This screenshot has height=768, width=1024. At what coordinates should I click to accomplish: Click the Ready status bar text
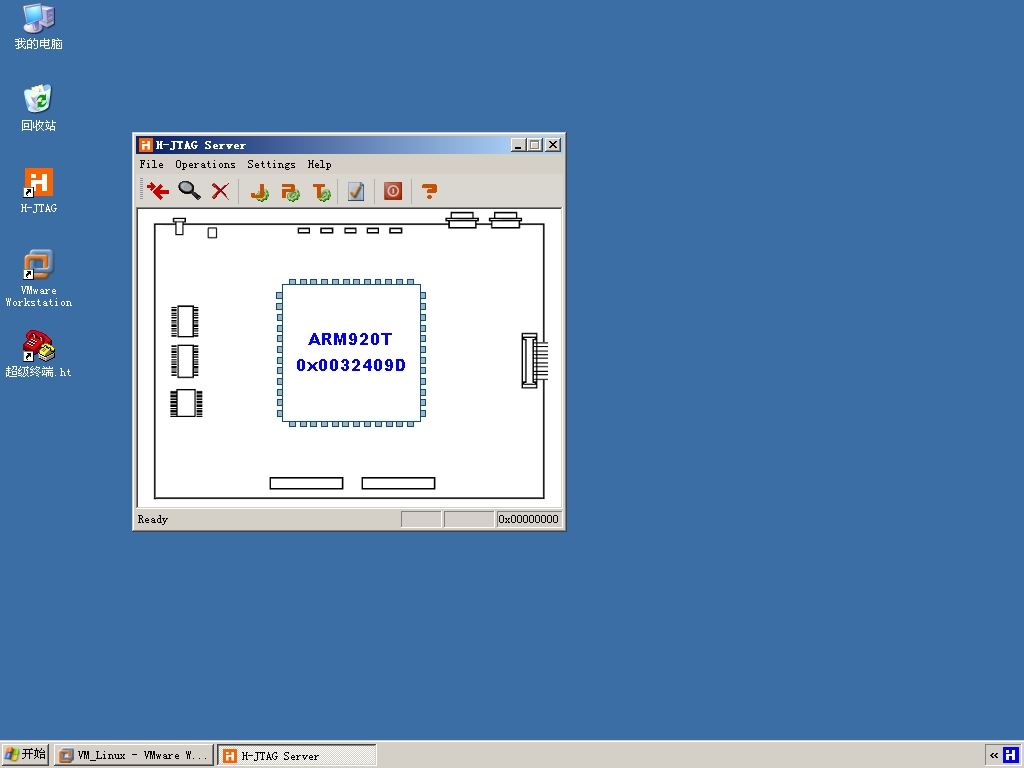tap(153, 519)
